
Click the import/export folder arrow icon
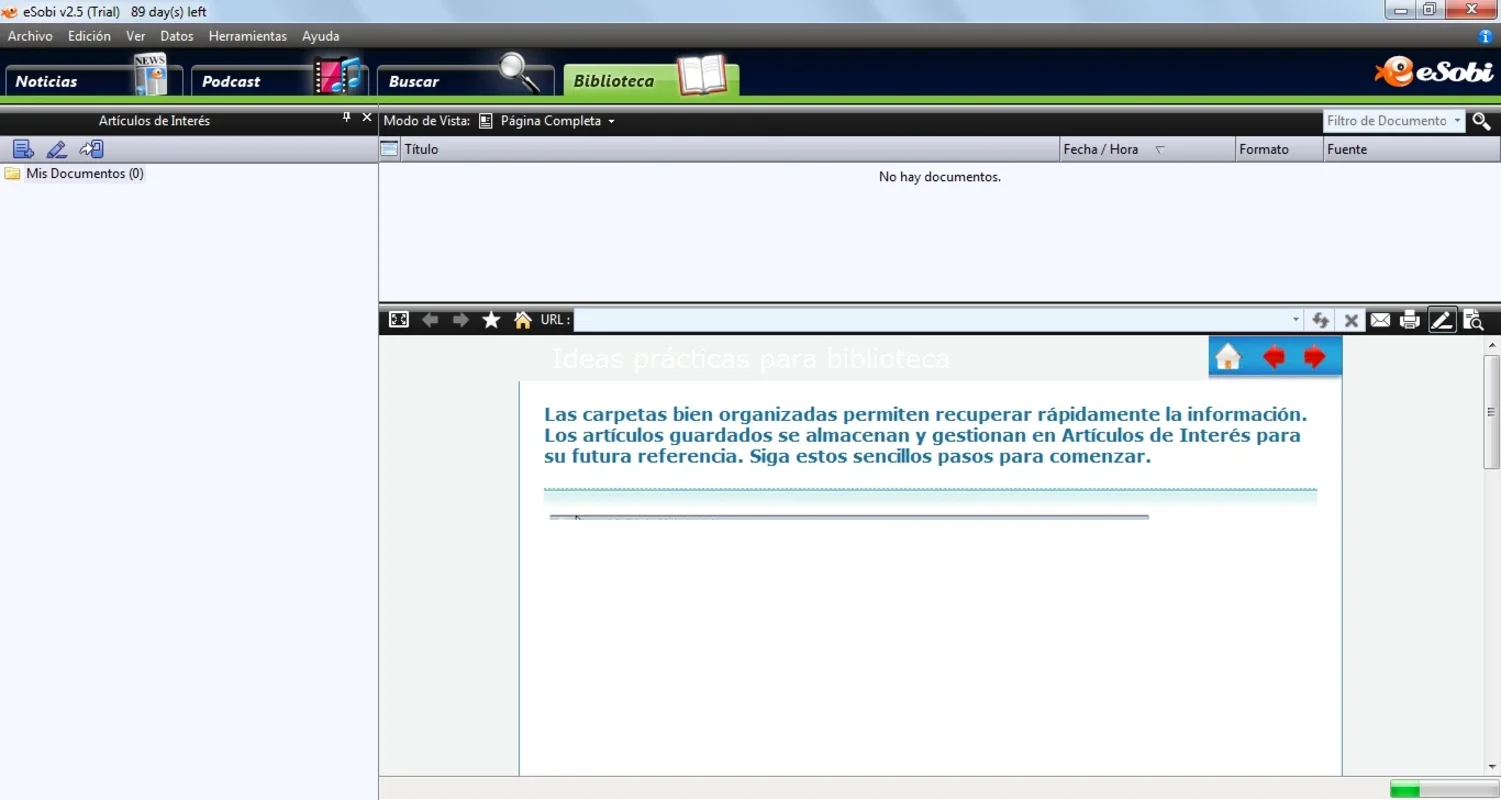[91, 150]
